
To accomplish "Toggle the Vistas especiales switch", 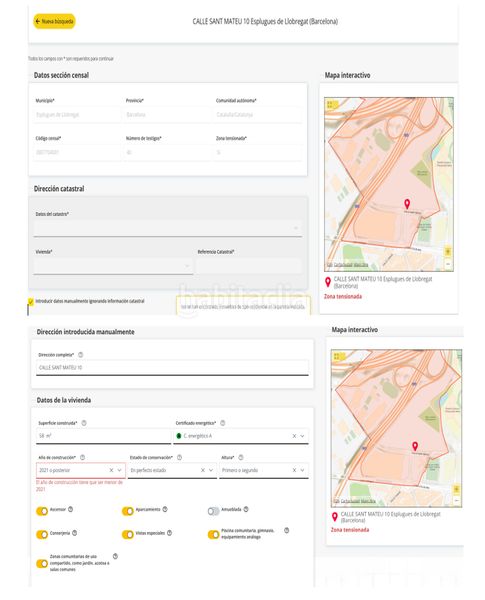I will [127, 534].
